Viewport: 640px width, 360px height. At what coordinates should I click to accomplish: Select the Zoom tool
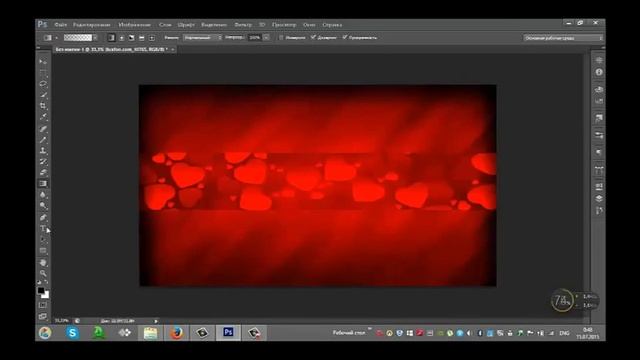point(43,273)
